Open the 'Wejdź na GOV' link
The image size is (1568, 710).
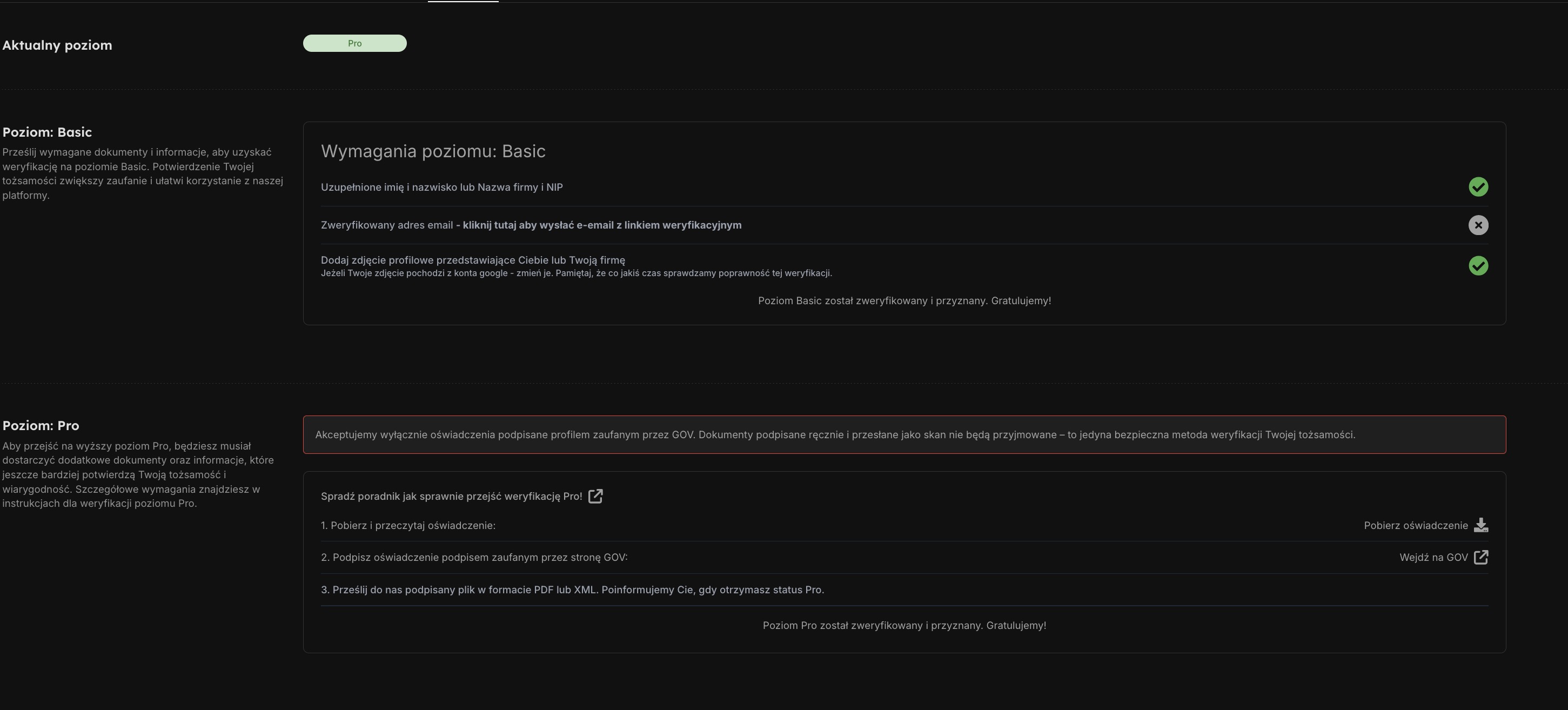click(1433, 557)
